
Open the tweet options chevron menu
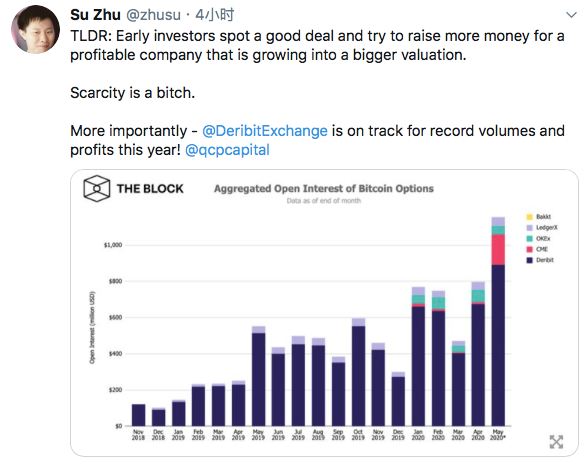pos(571,15)
